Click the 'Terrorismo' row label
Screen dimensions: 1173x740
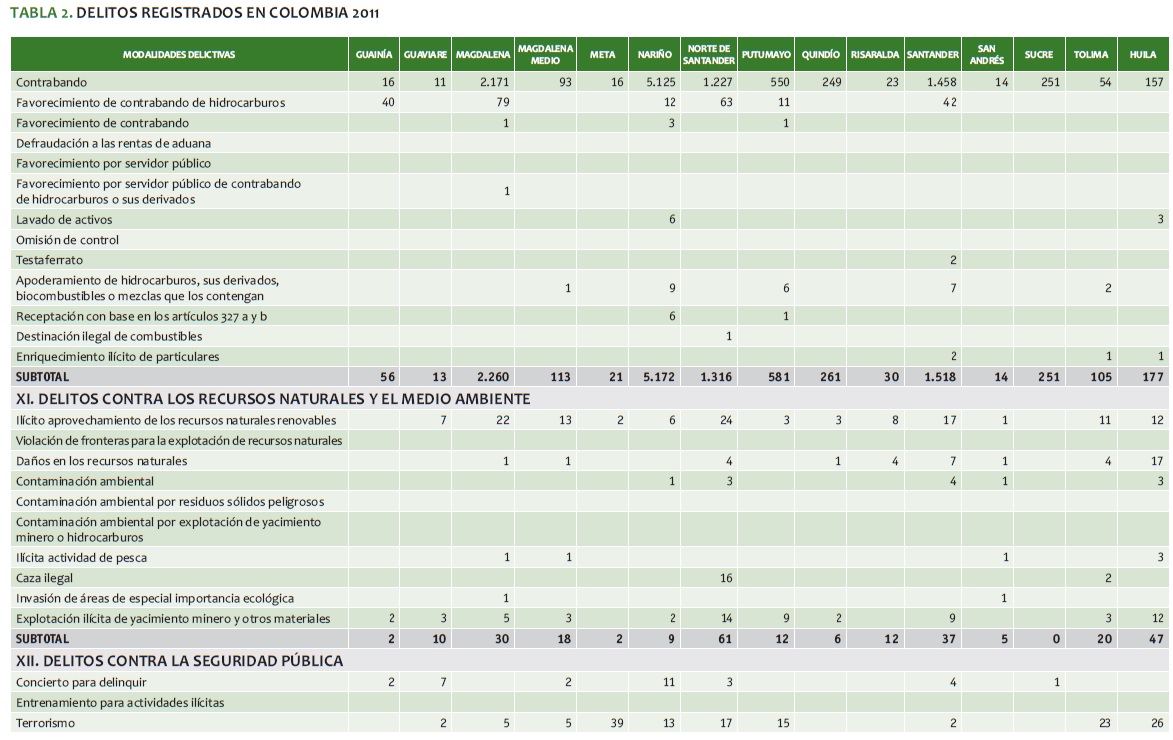[45, 723]
